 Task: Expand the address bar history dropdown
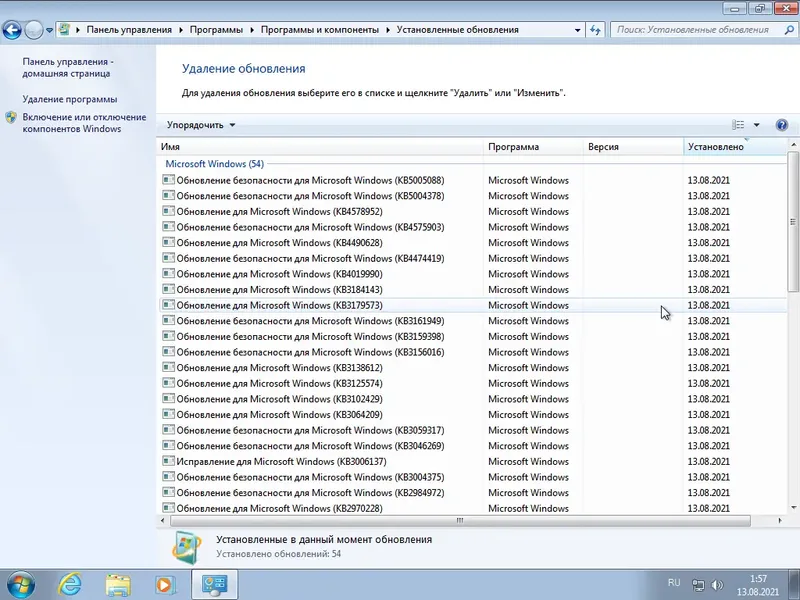577,30
